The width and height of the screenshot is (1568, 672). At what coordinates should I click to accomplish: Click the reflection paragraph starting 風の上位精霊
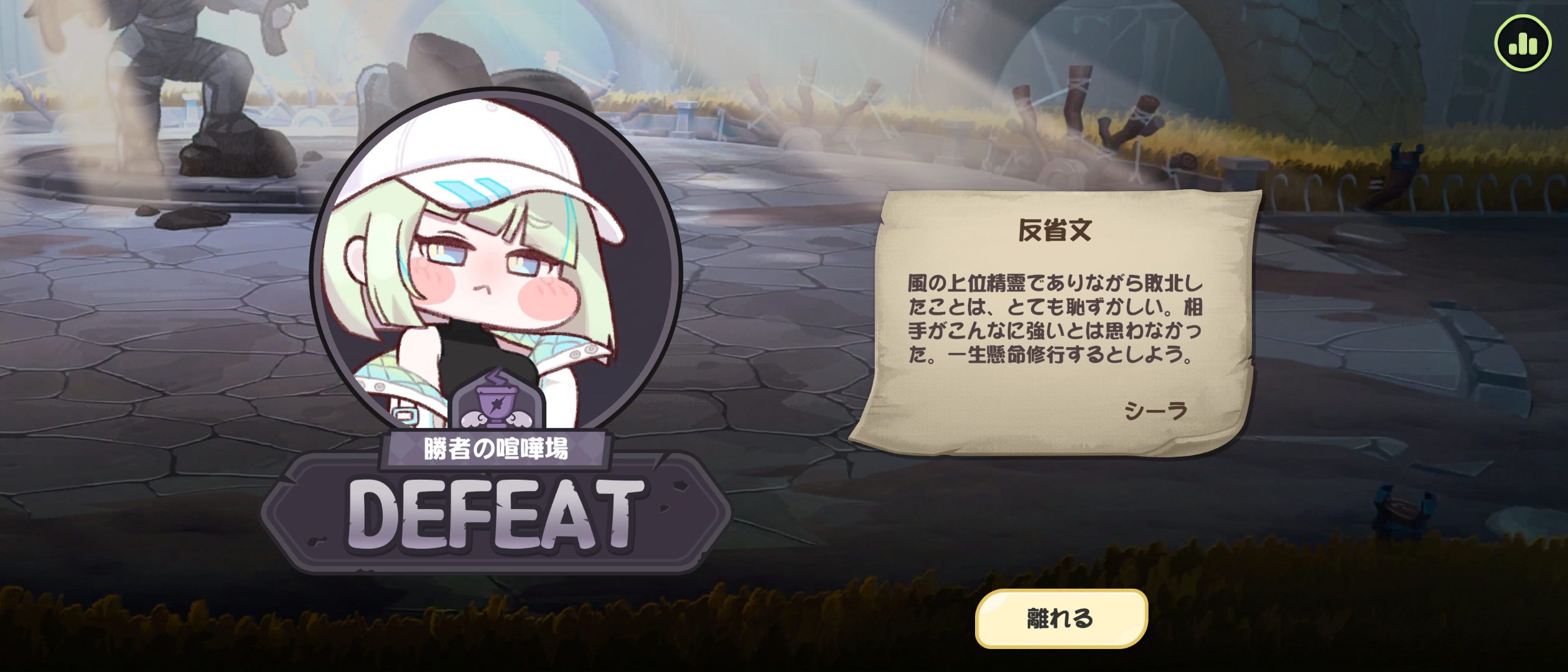1055,319
